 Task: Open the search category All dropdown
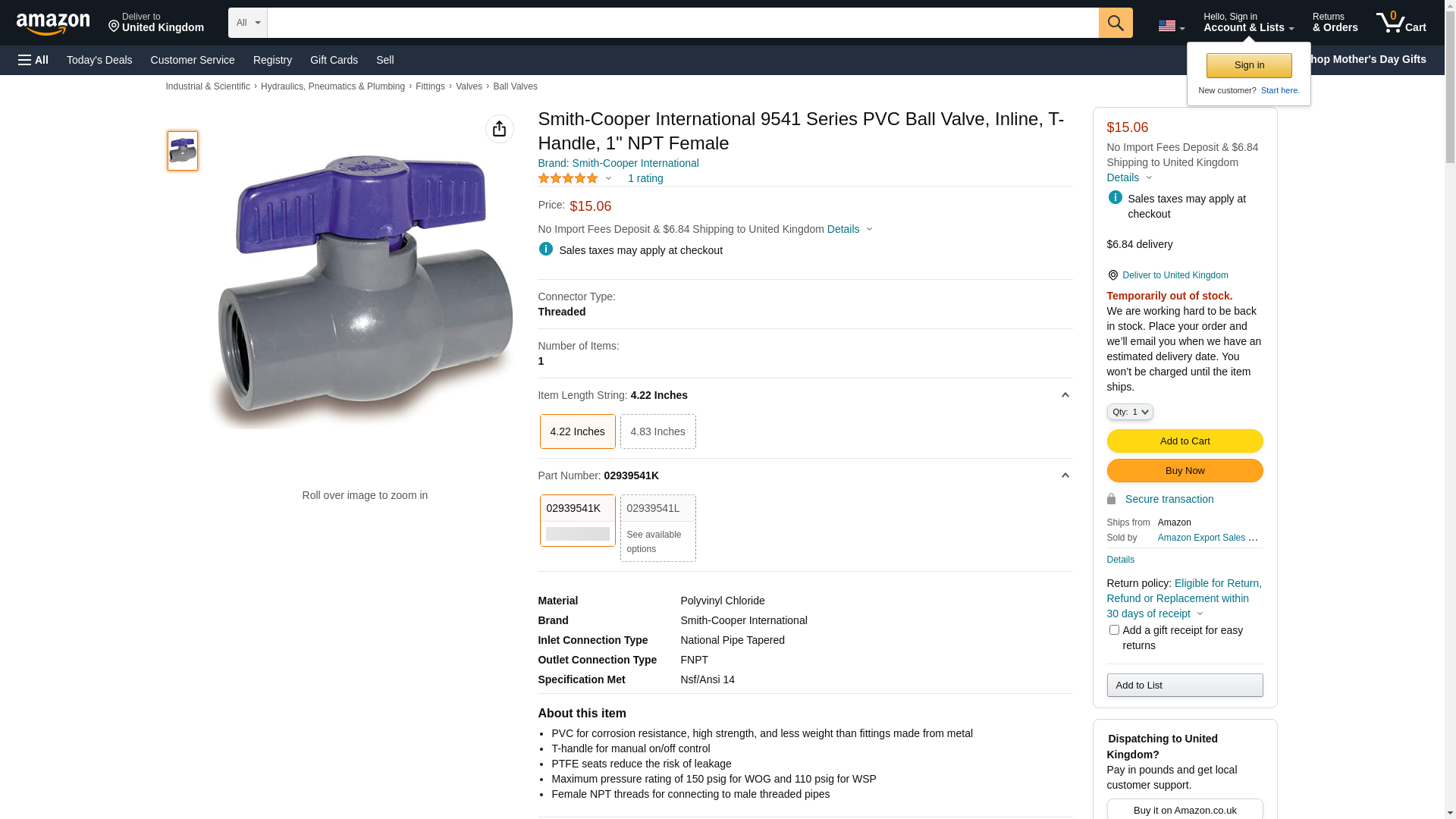click(x=248, y=23)
